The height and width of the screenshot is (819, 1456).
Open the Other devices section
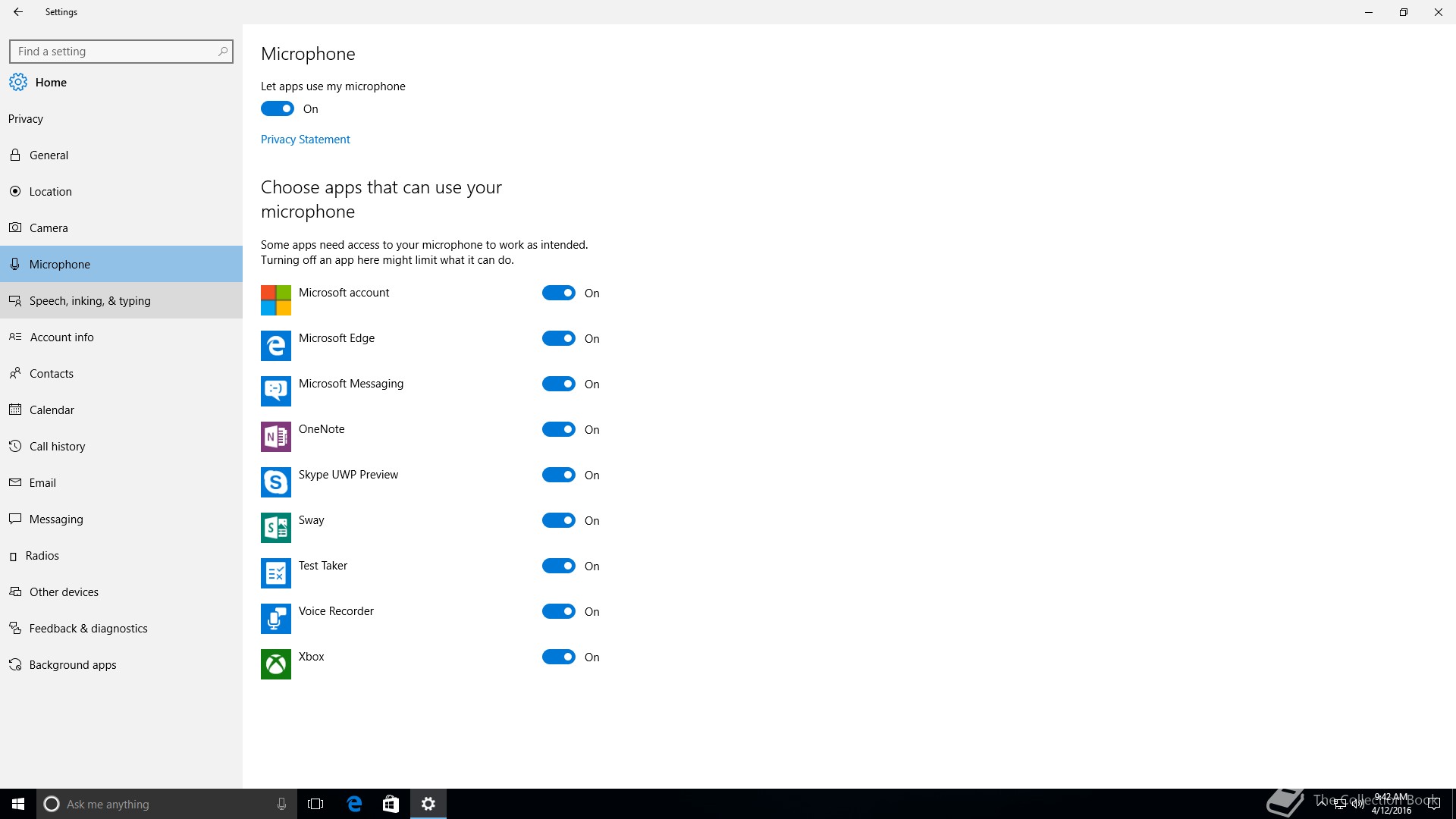pyautogui.click(x=121, y=591)
